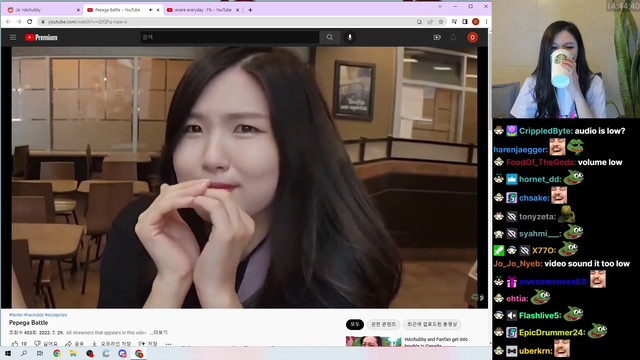Click the Pepega Battle video player

pyautogui.click(x=244, y=177)
